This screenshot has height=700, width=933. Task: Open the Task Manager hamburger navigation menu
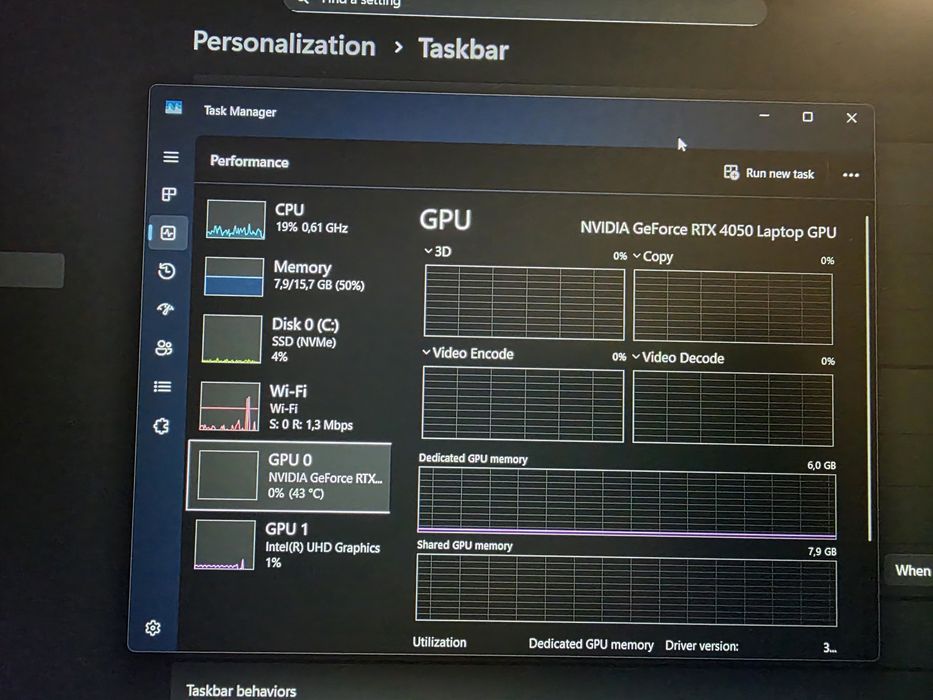pyautogui.click(x=171, y=157)
